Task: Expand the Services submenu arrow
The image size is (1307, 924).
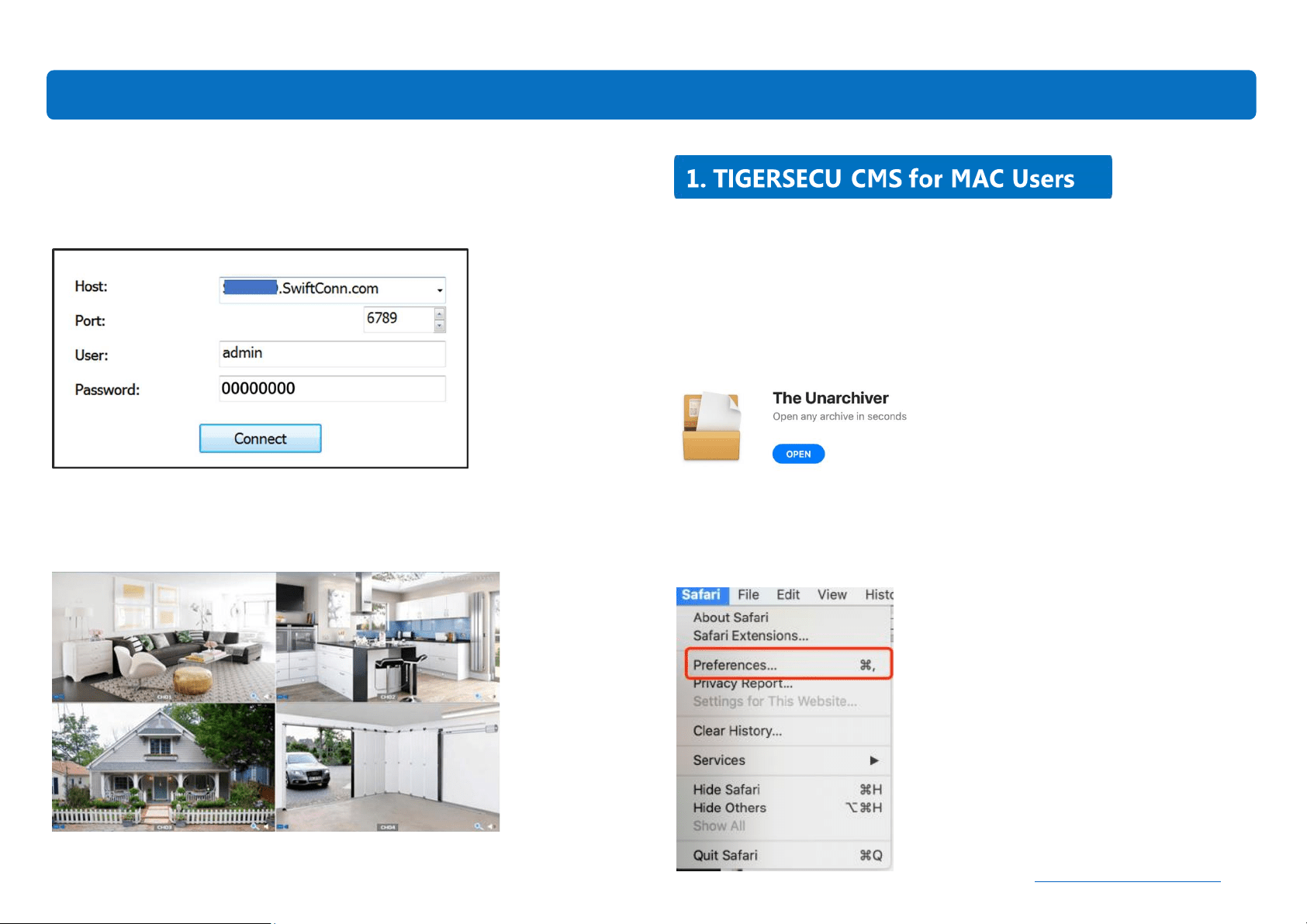Action: [874, 760]
